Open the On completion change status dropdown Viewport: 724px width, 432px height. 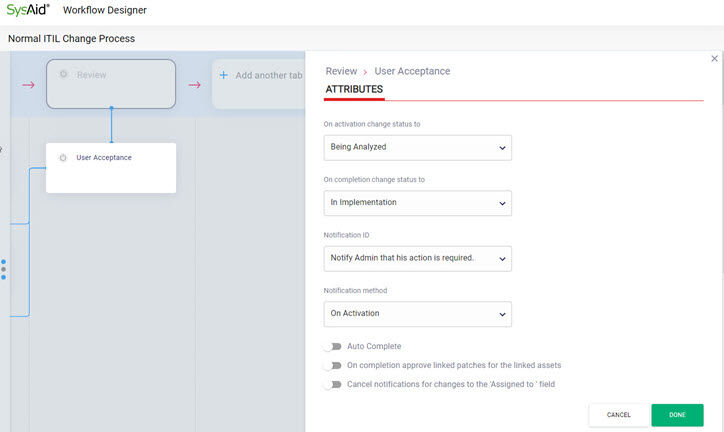coord(417,203)
